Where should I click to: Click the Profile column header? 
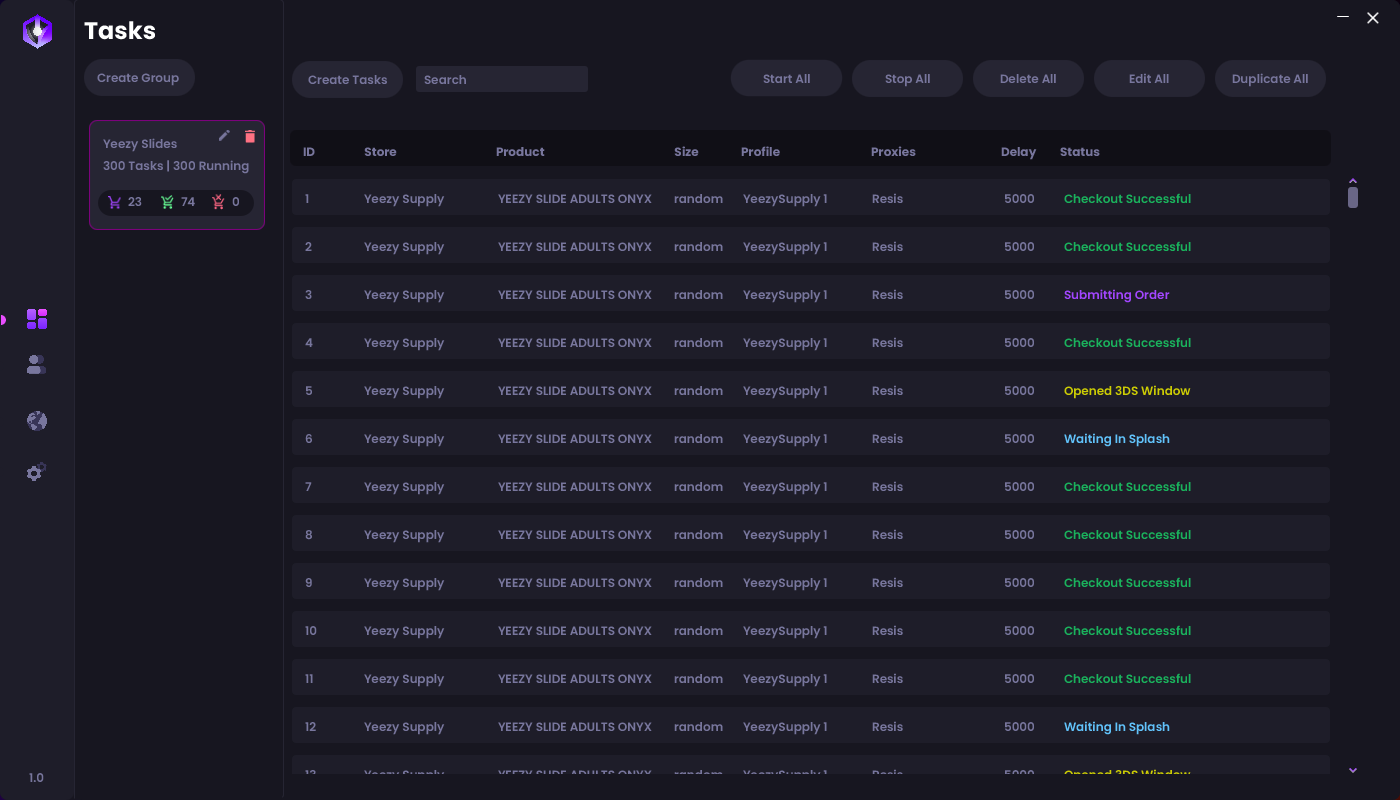[x=760, y=152]
